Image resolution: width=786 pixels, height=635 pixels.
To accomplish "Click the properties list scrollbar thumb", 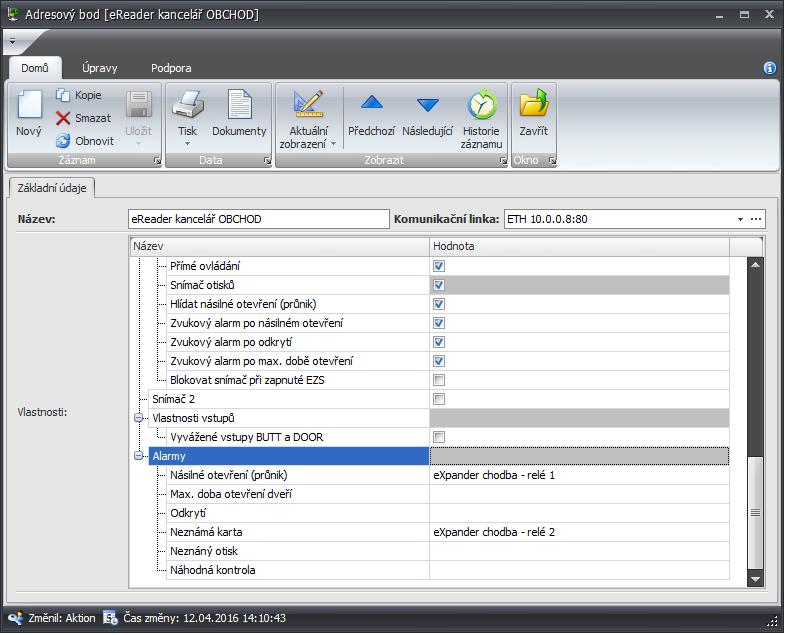I will point(755,513).
